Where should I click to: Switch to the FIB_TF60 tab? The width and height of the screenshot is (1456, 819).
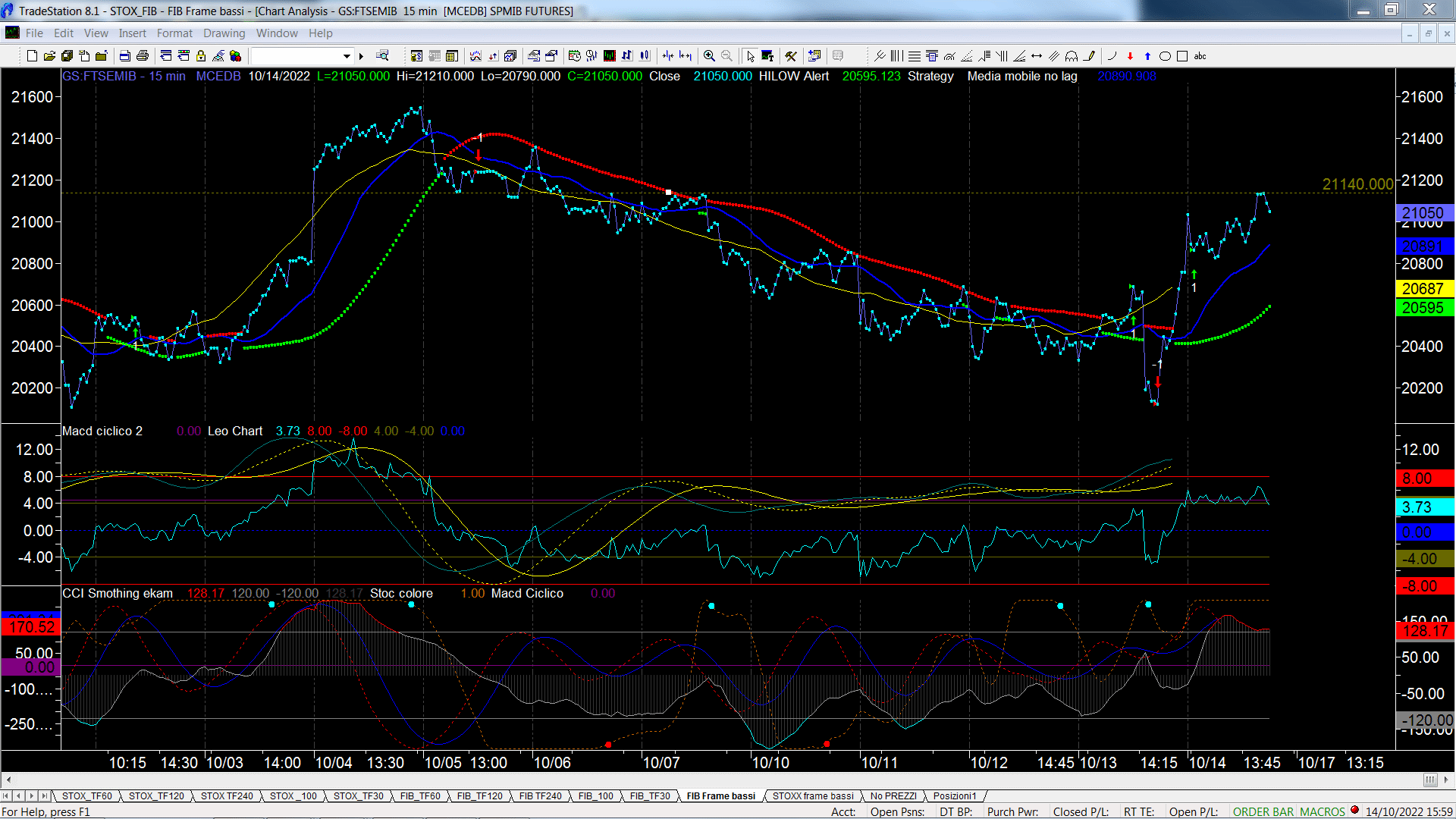pyautogui.click(x=420, y=796)
